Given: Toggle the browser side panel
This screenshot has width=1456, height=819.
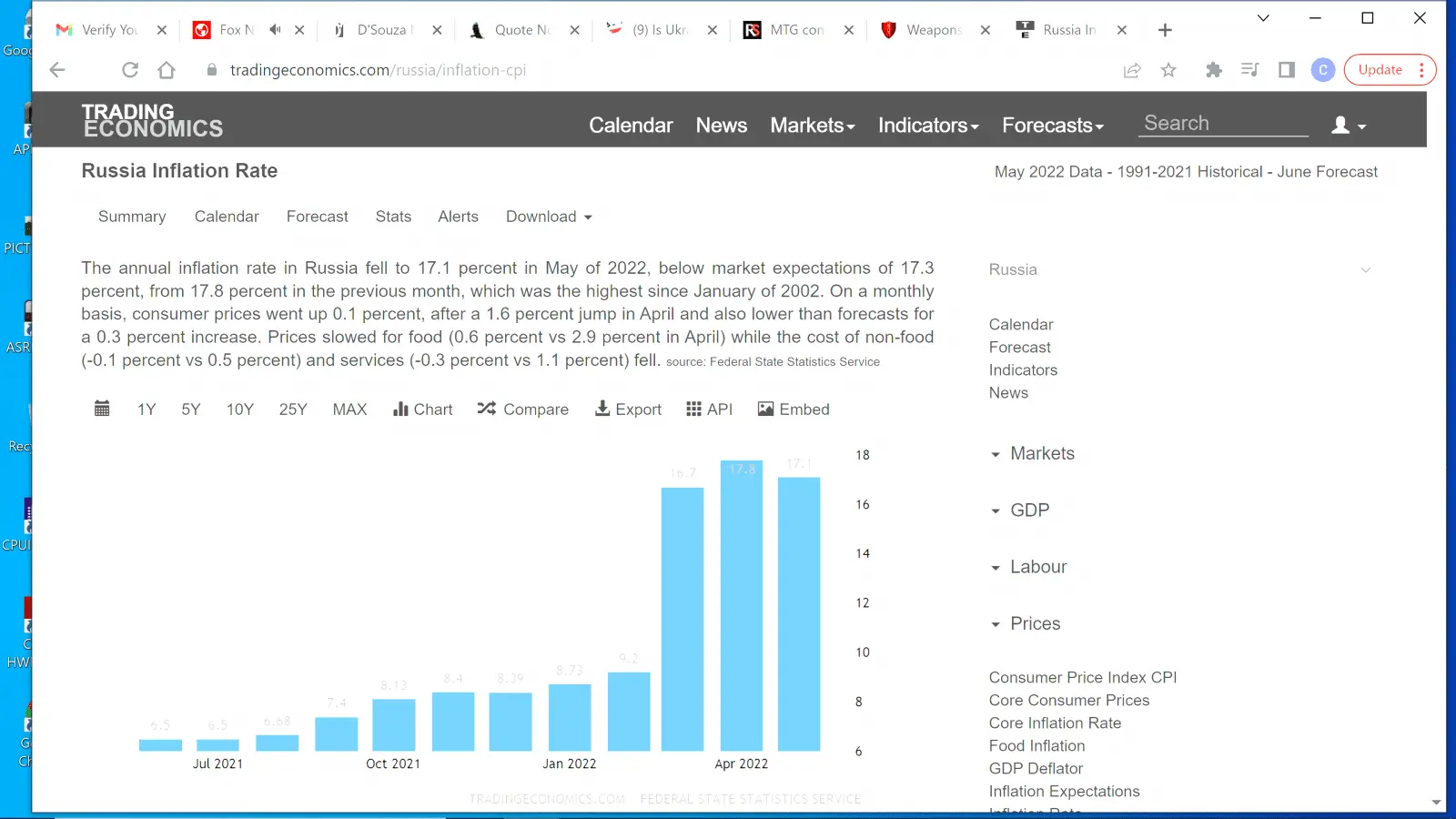Looking at the screenshot, I should [x=1286, y=70].
